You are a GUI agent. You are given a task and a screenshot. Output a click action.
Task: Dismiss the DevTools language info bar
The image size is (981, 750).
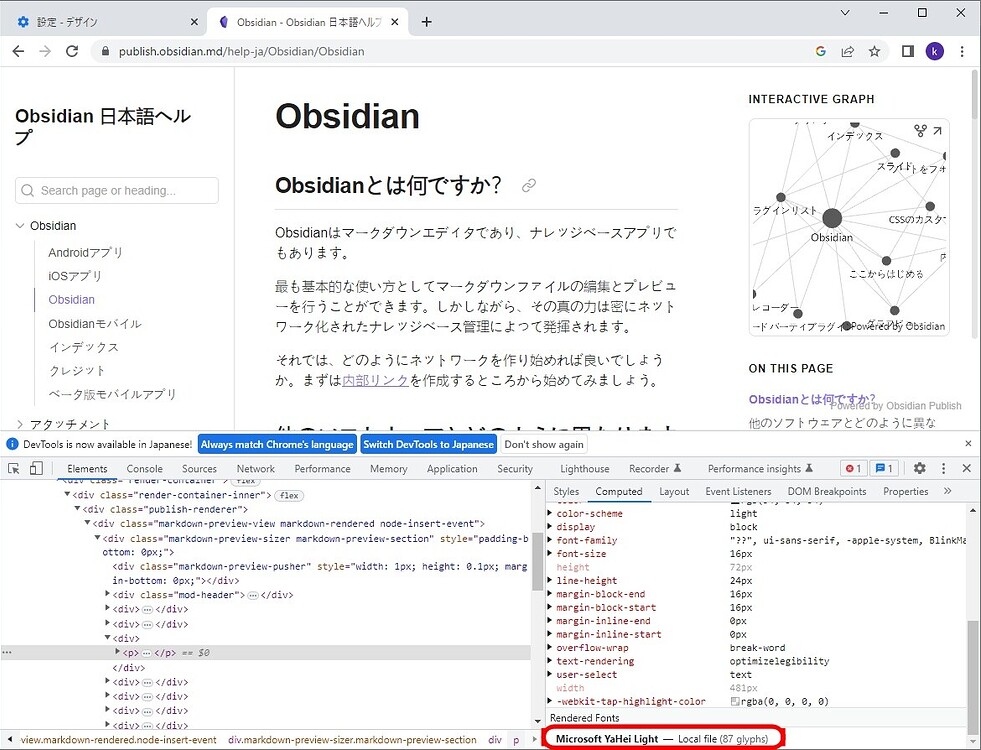click(968, 443)
